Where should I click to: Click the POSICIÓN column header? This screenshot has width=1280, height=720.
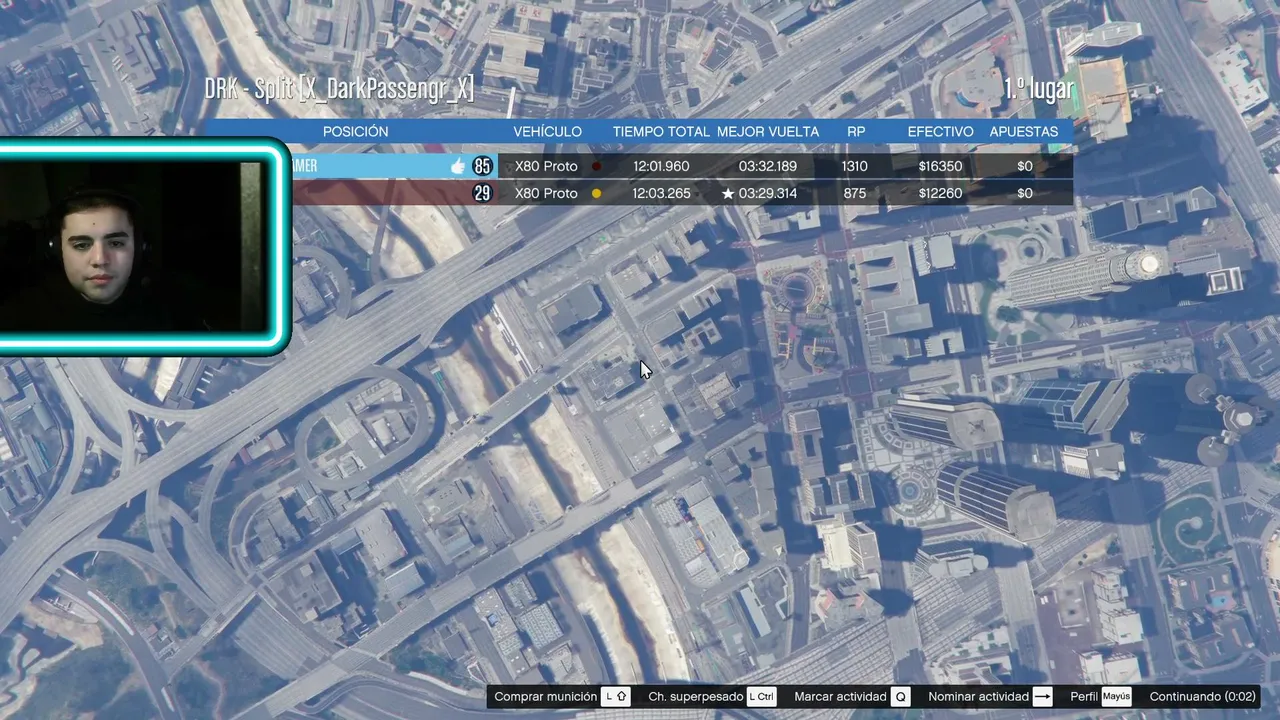(355, 131)
